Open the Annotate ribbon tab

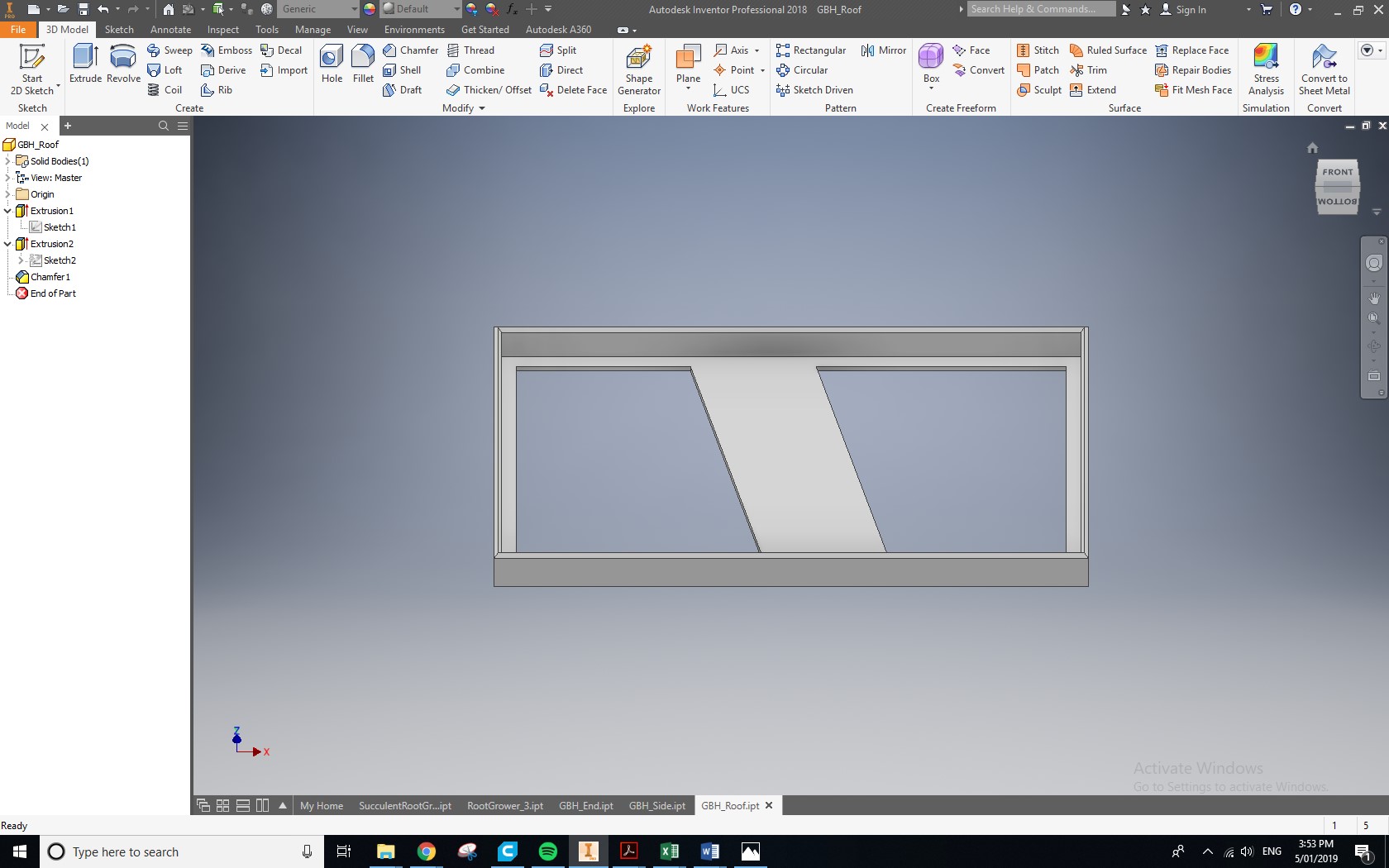170,30
